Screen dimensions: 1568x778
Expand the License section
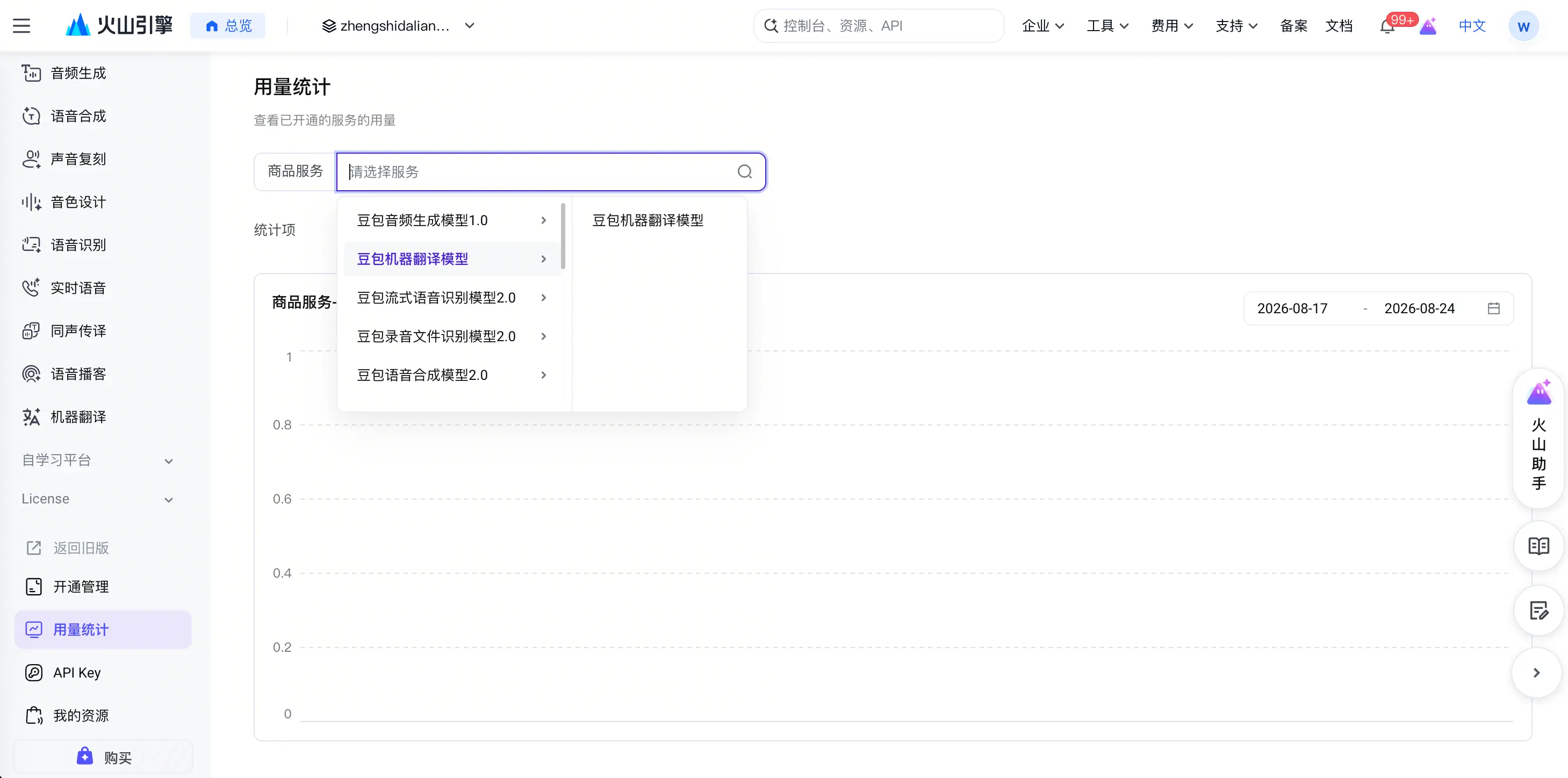click(x=97, y=499)
